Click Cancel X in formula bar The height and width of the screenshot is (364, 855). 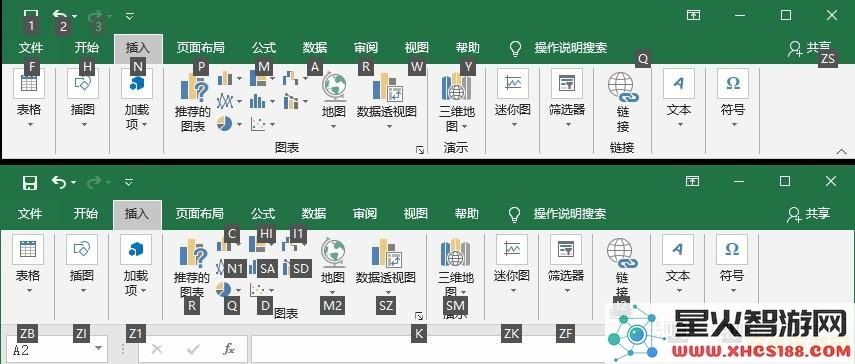(156, 349)
